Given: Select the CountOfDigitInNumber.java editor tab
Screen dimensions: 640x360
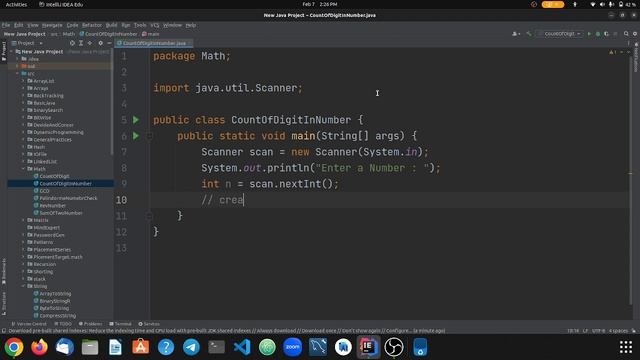Looking at the screenshot, I should [x=154, y=43].
